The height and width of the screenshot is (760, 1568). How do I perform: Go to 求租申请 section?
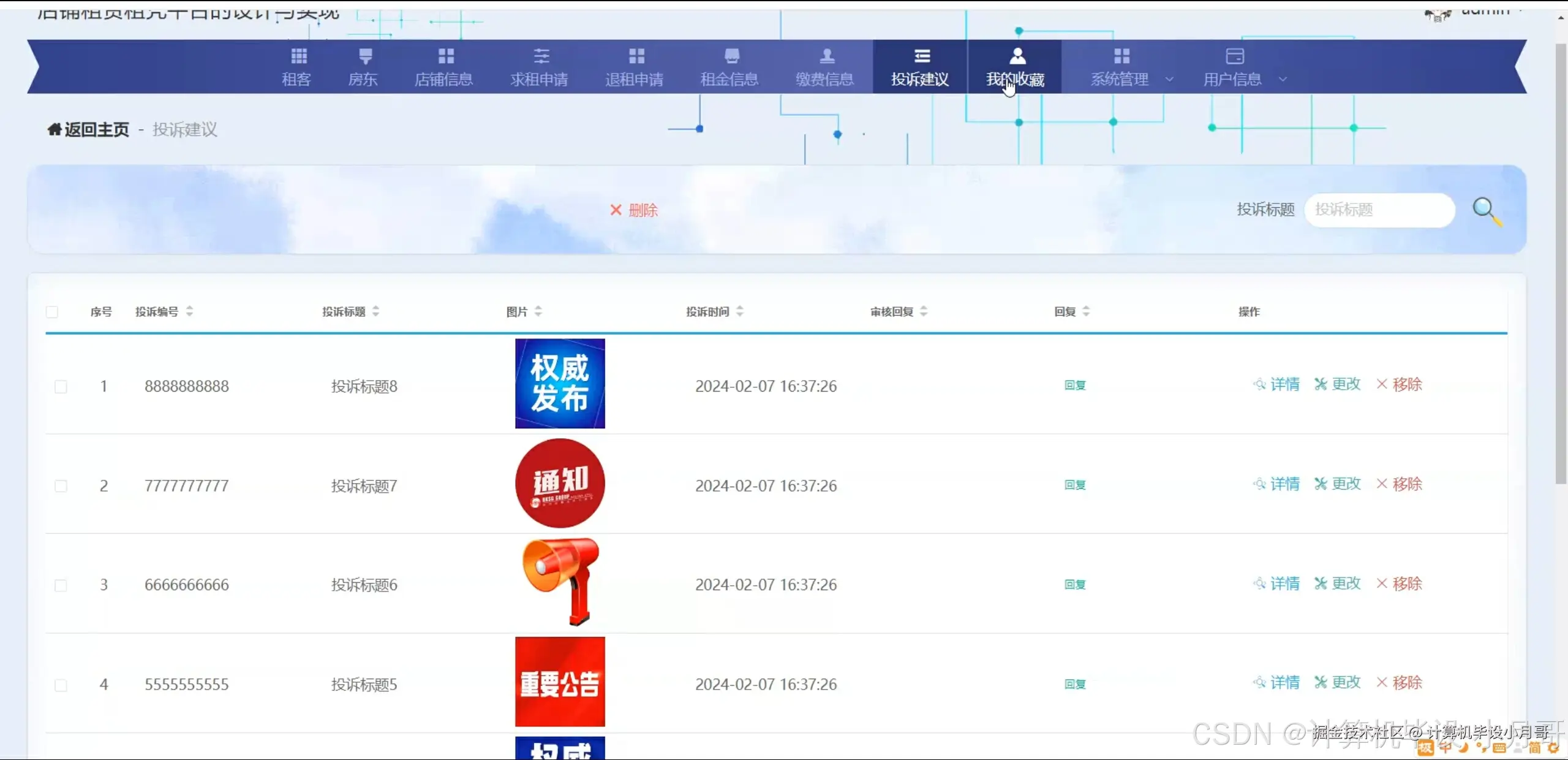pyautogui.click(x=540, y=66)
